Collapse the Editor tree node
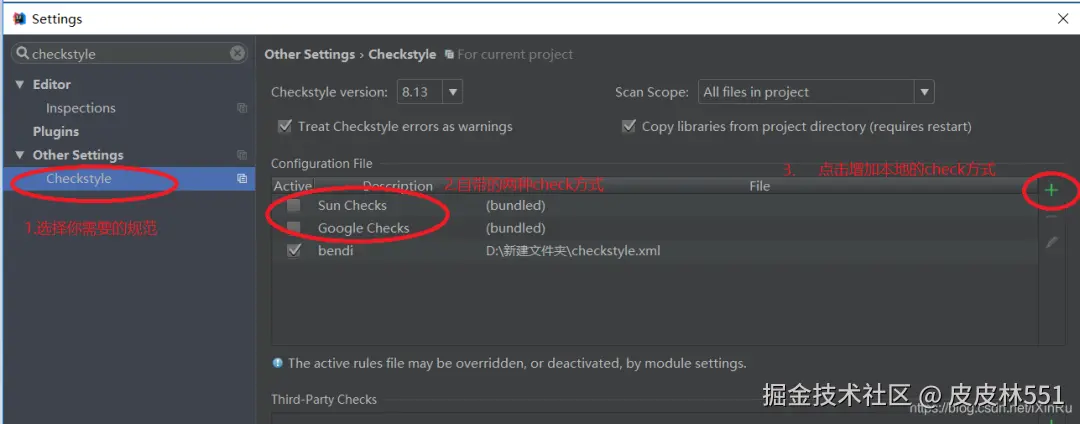1080x424 pixels. [20, 85]
